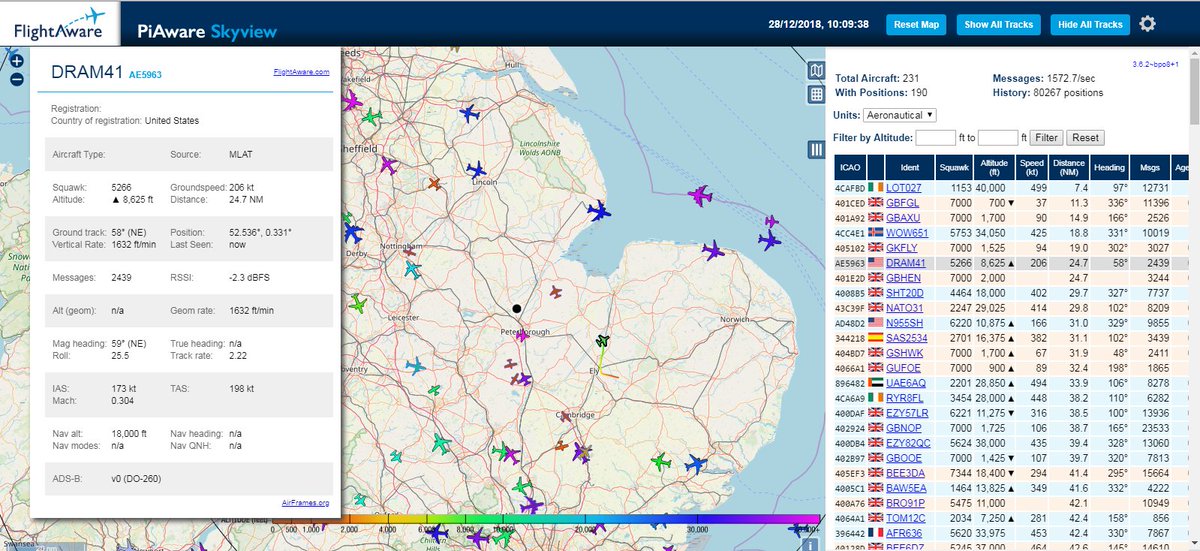Click the US flag beside N955SH

click(877, 322)
